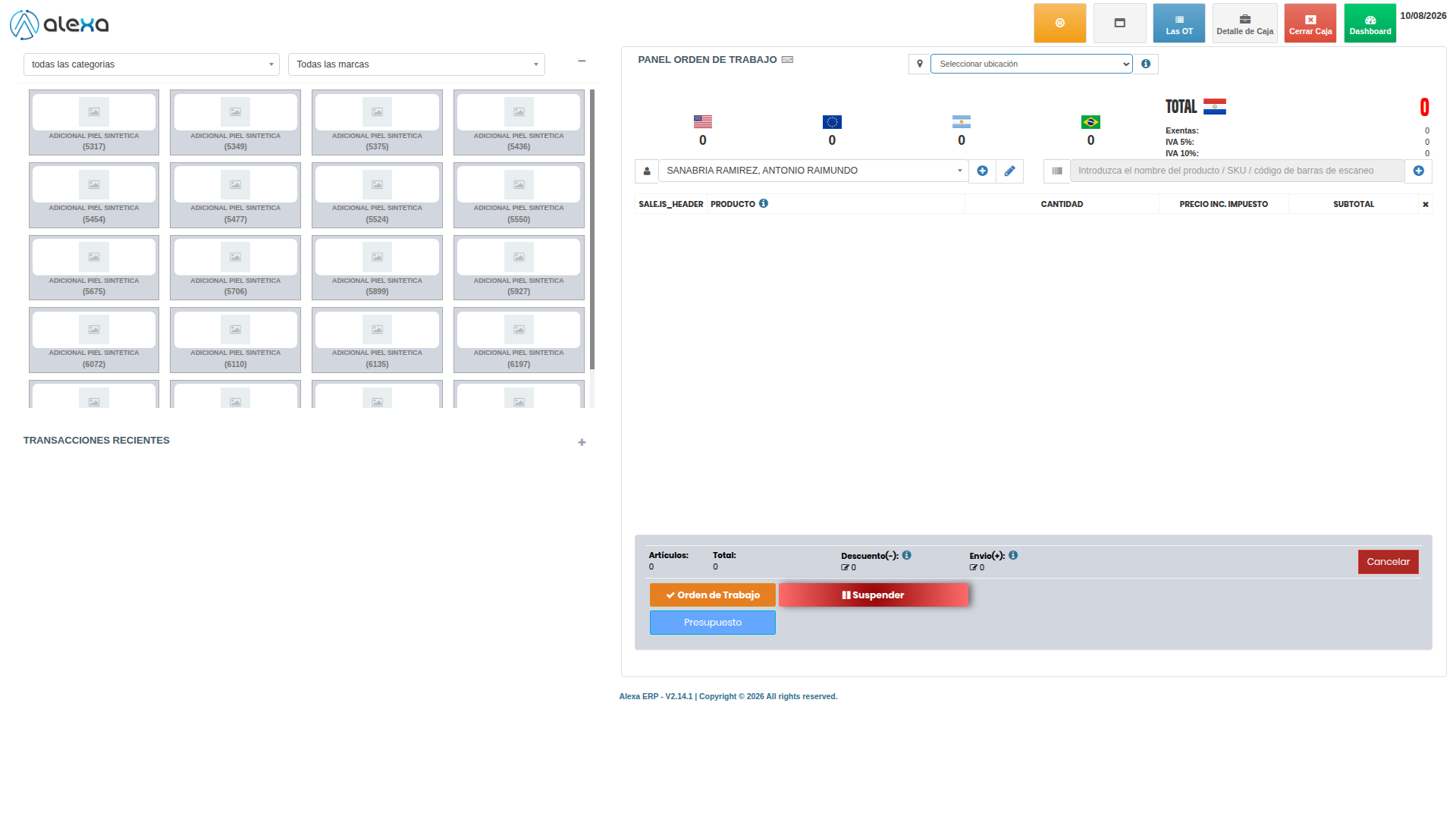Select product ADICIONAL PIEL SINTETICA (5706)
Image resolution: width=1456 pixels, height=819 pixels.
pos(235,268)
